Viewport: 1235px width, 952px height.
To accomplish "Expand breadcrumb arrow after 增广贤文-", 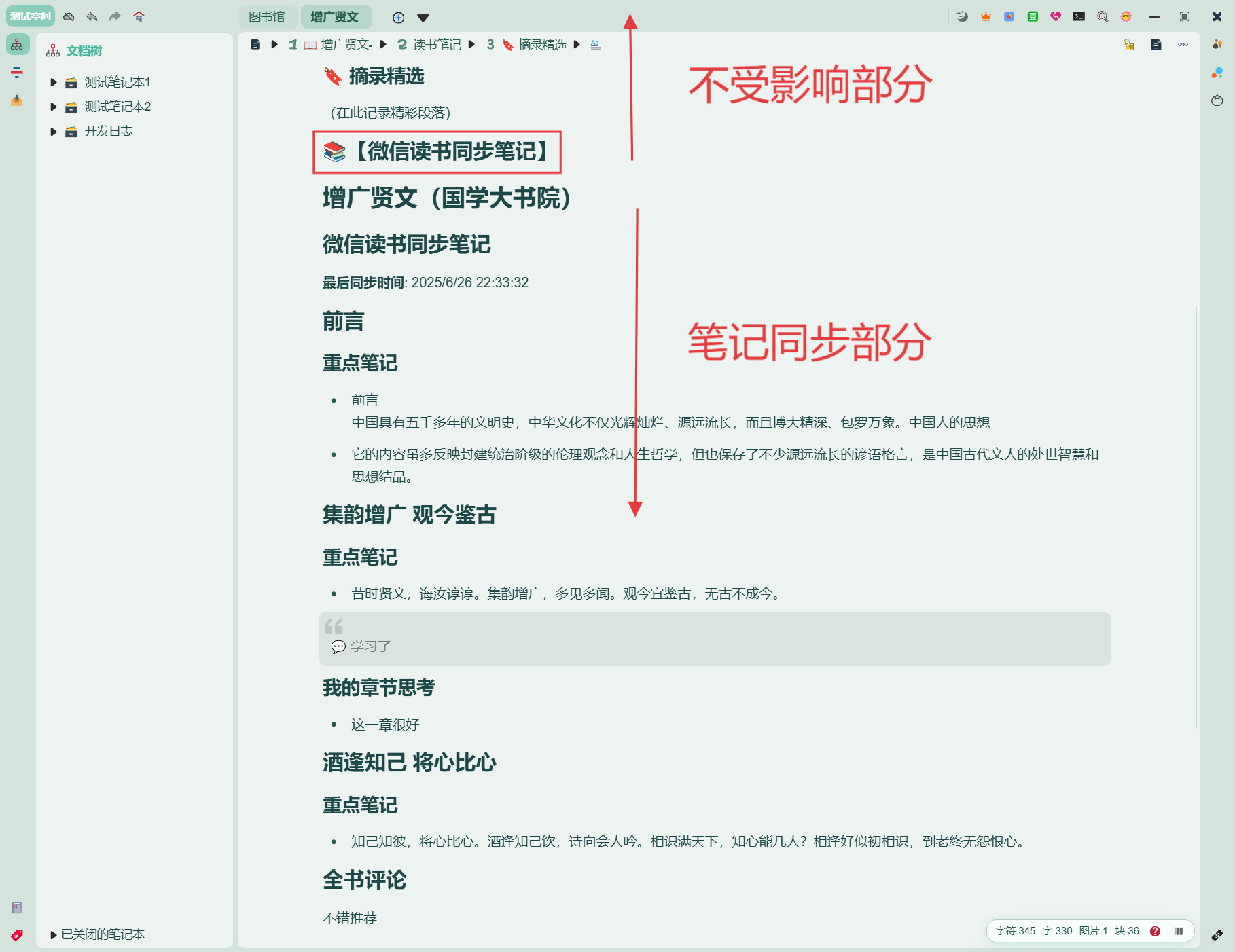I will point(383,45).
